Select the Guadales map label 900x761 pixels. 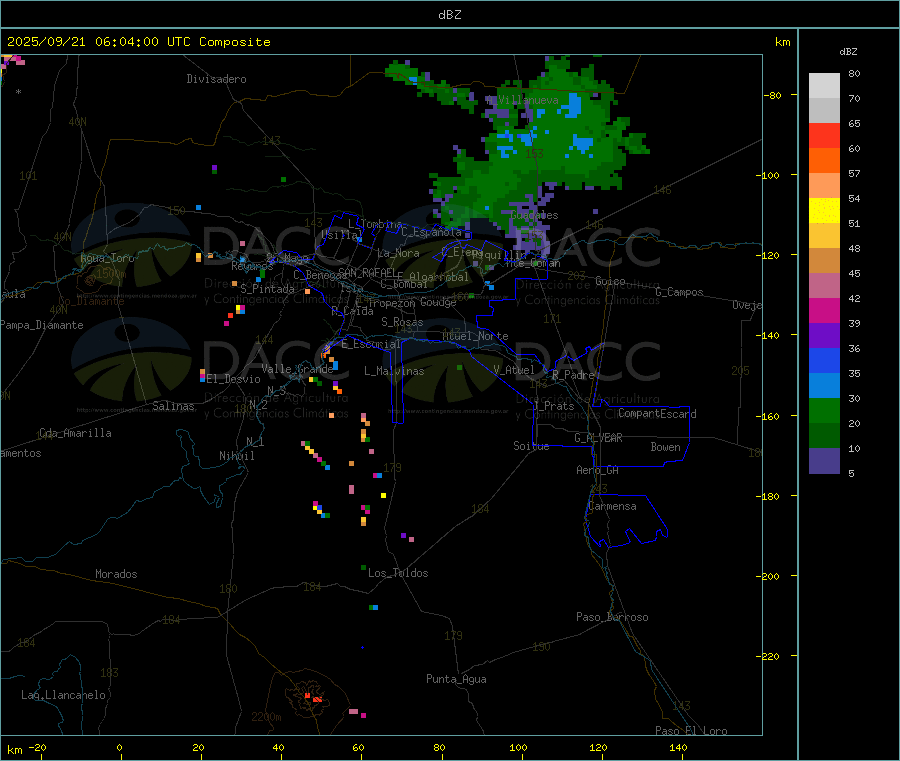coord(534,215)
